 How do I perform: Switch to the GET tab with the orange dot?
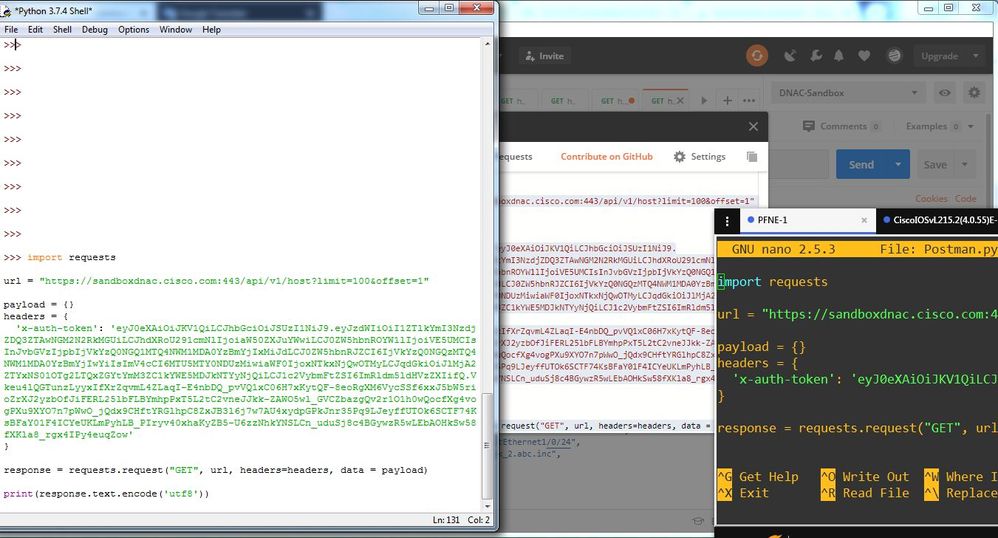[x=617, y=101]
